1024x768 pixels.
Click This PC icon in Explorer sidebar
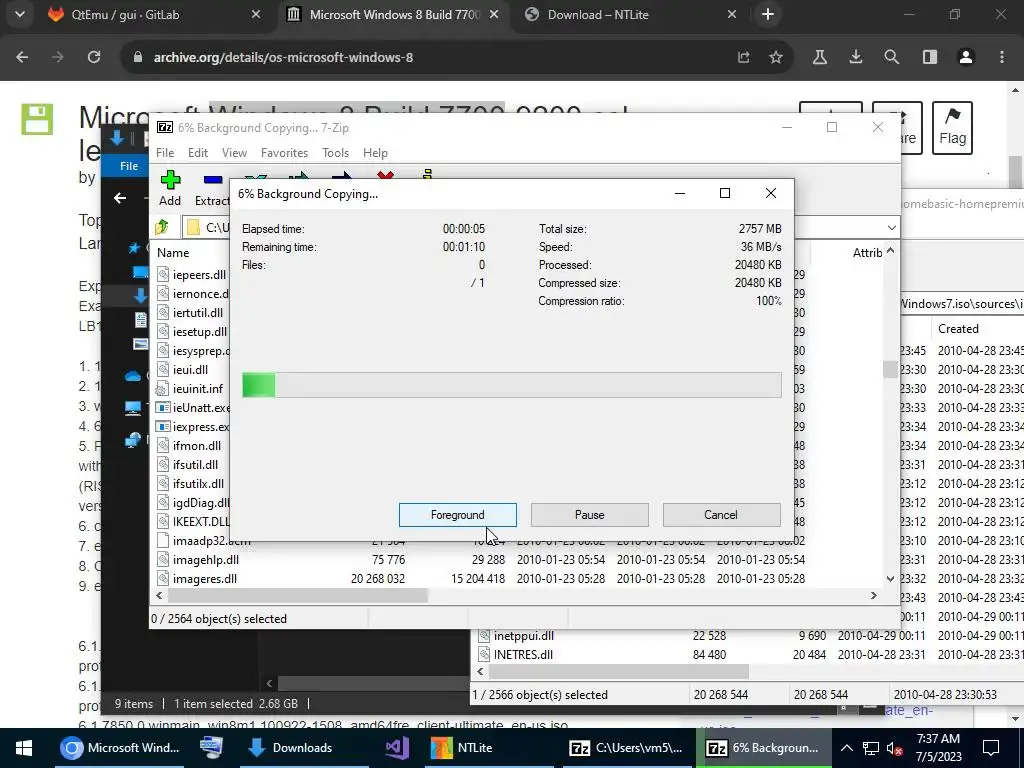point(133,408)
